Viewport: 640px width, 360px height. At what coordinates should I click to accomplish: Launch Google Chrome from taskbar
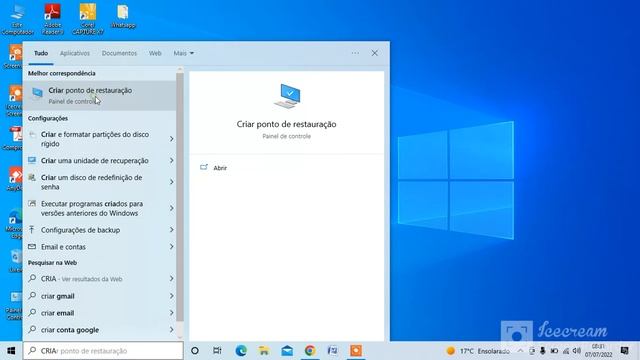[310, 351]
